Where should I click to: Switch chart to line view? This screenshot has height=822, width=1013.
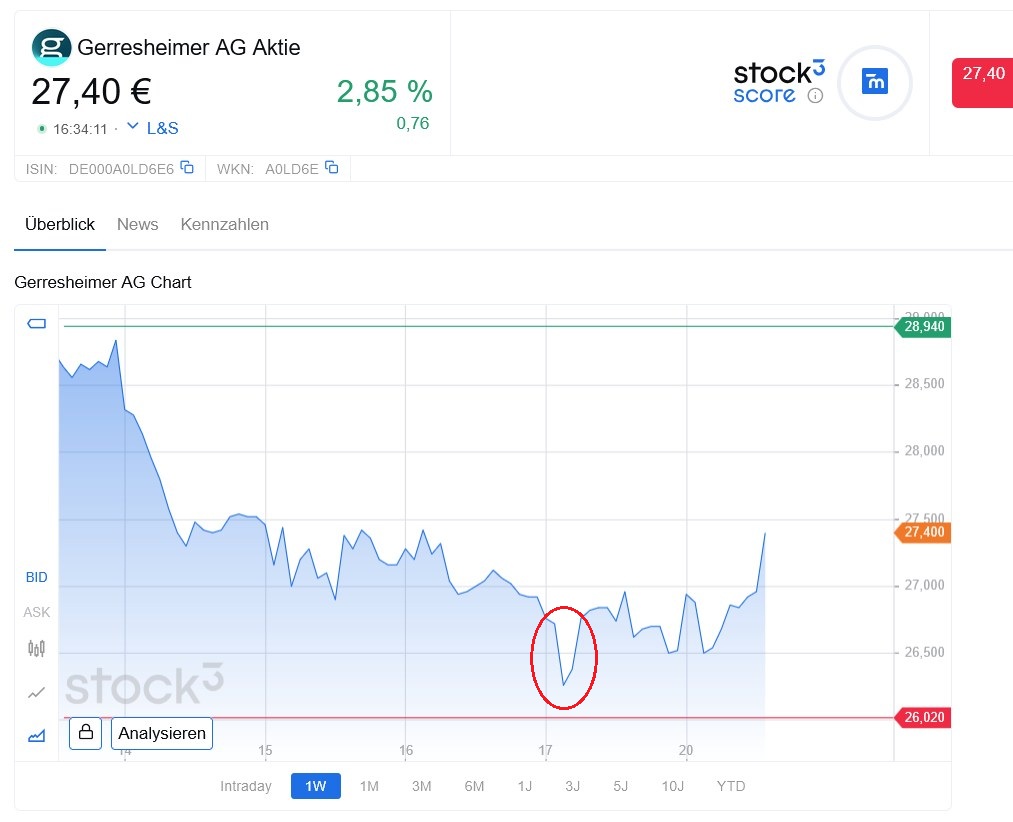click(37, 692)
